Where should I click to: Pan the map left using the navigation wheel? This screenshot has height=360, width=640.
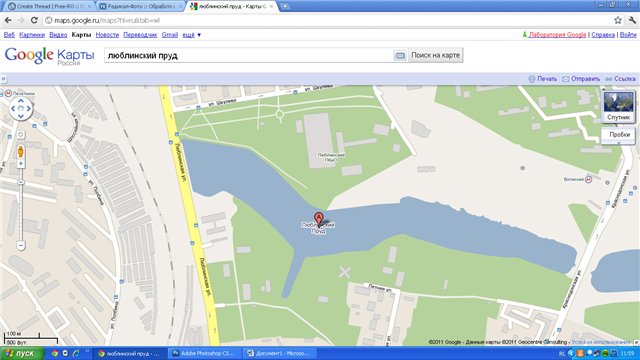[13, 109]
